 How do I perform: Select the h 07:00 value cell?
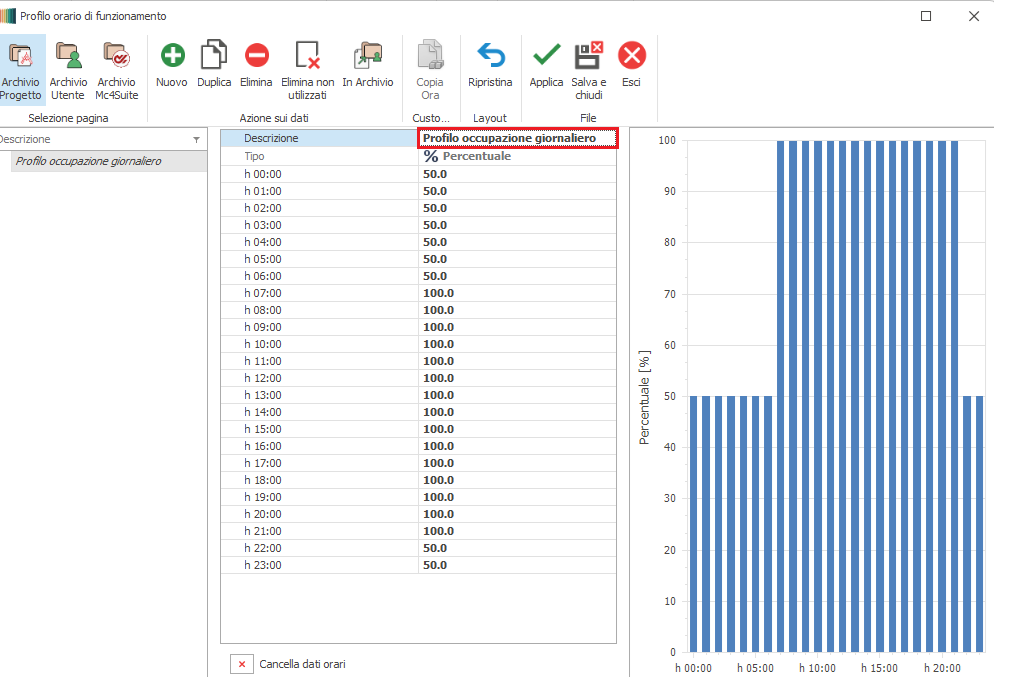[x=517, y=293]
